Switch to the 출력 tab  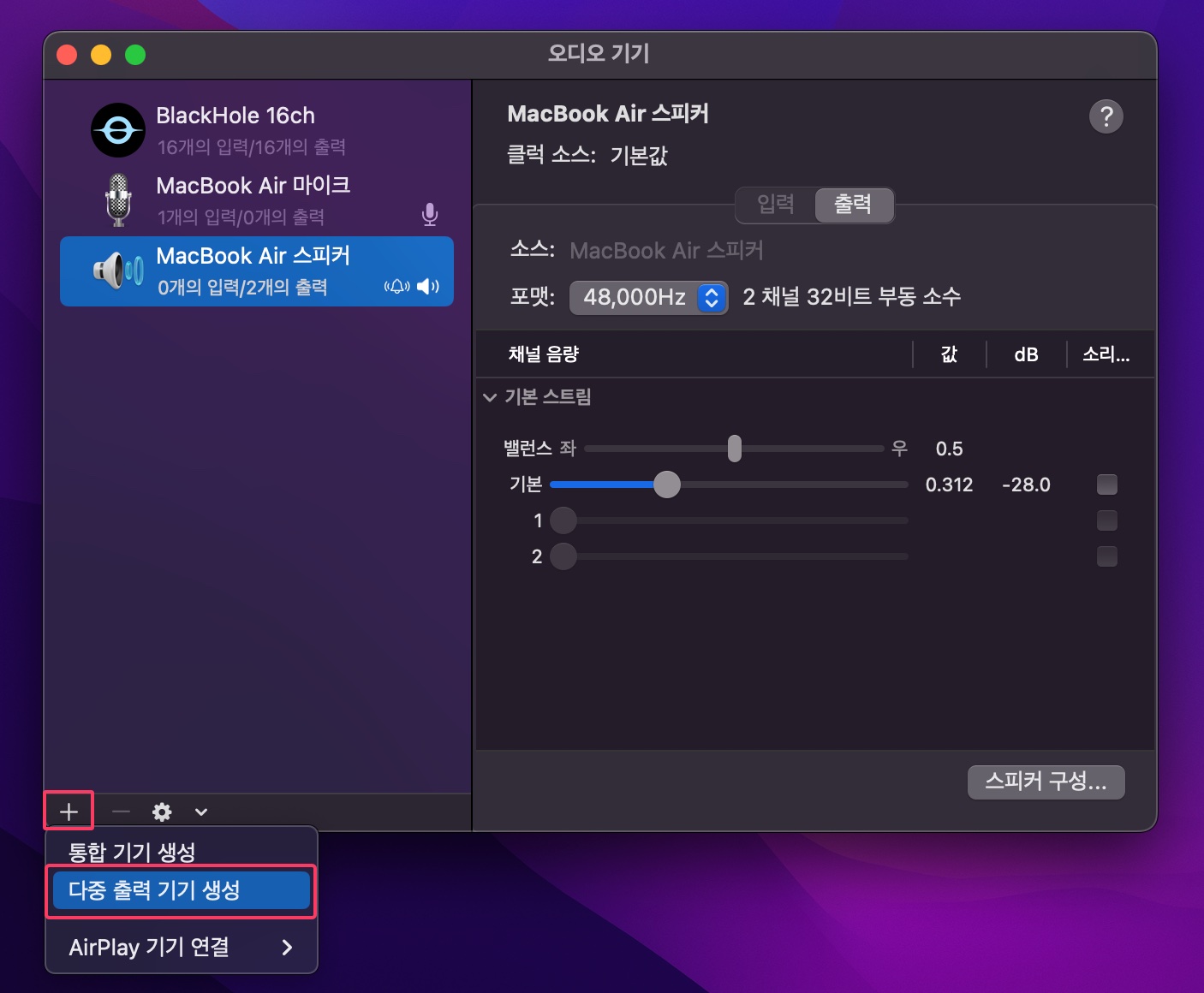tap(854, 205)
